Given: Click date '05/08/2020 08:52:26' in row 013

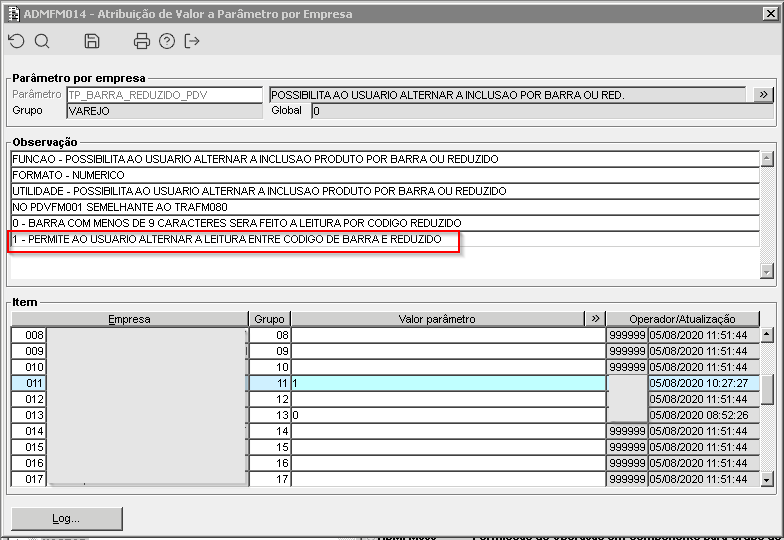Looking at the screenshot, I should 704,415.
